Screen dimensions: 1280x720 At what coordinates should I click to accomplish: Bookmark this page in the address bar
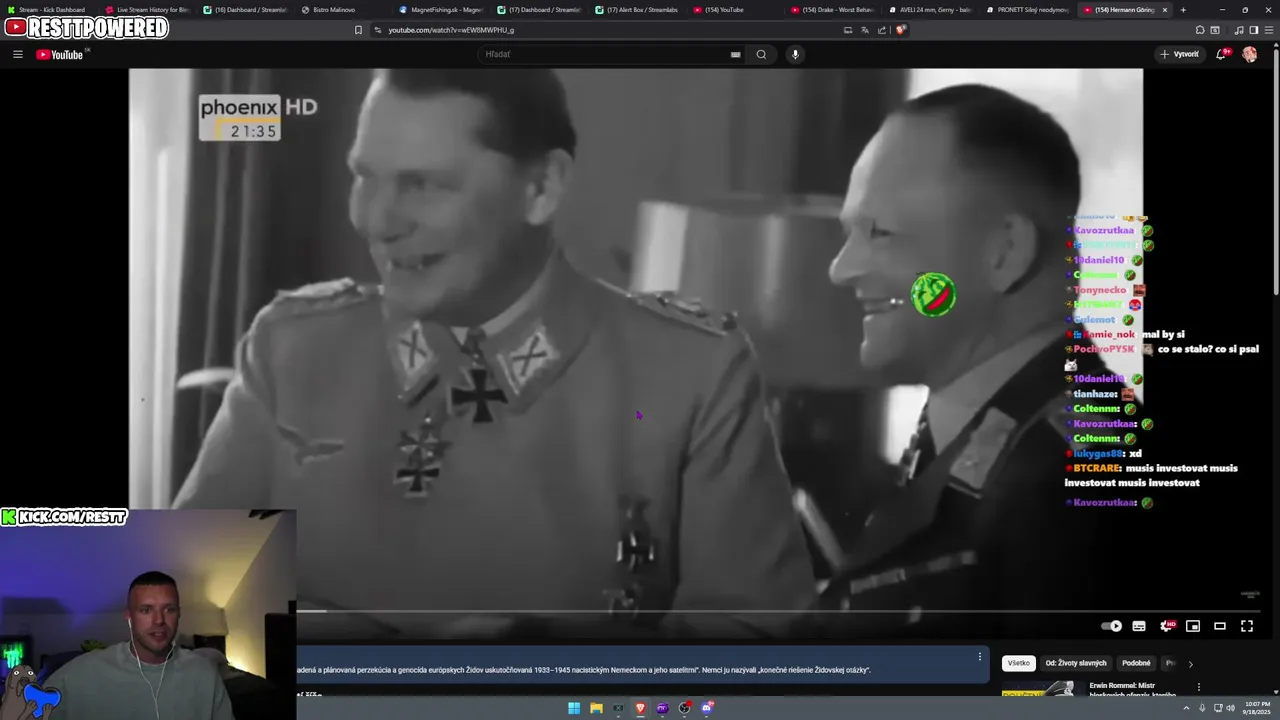click(358, 30)
